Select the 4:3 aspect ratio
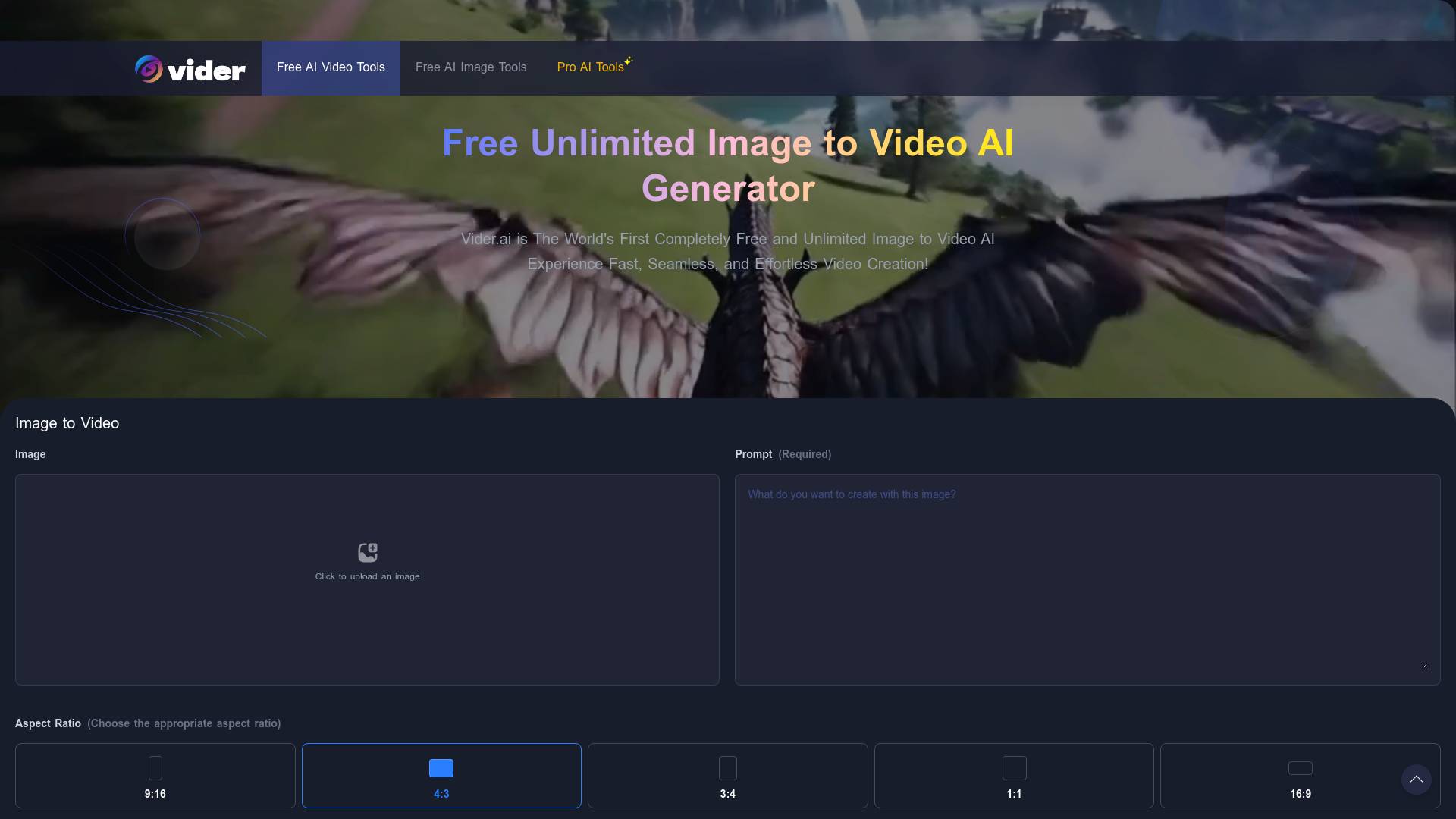The width and height of the screenshot is (1456, 819). [441, 776]
